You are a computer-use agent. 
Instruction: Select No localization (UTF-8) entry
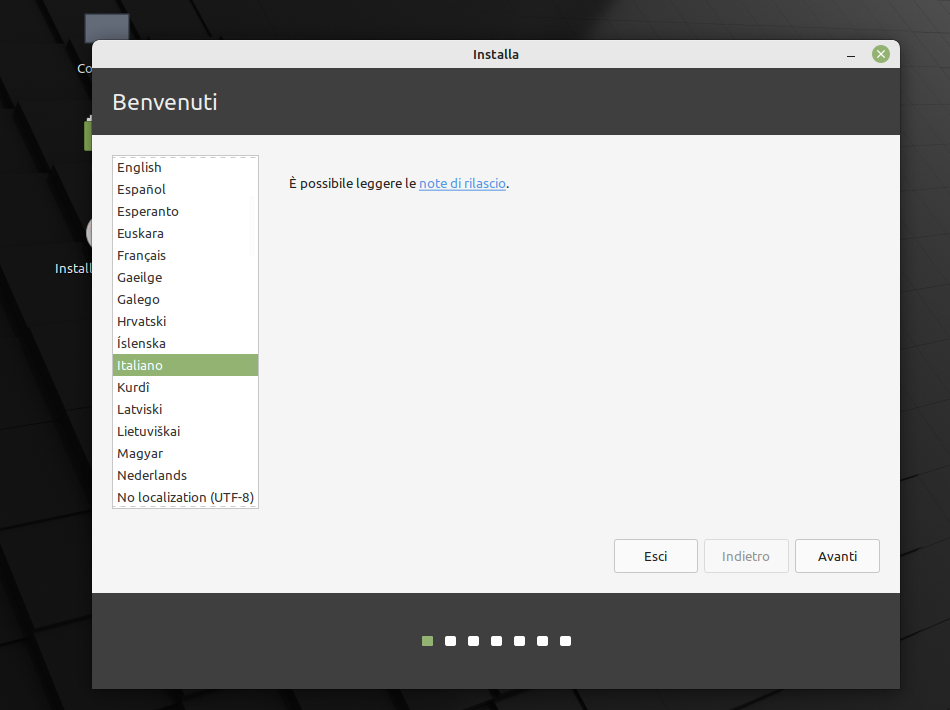point(185,497)
